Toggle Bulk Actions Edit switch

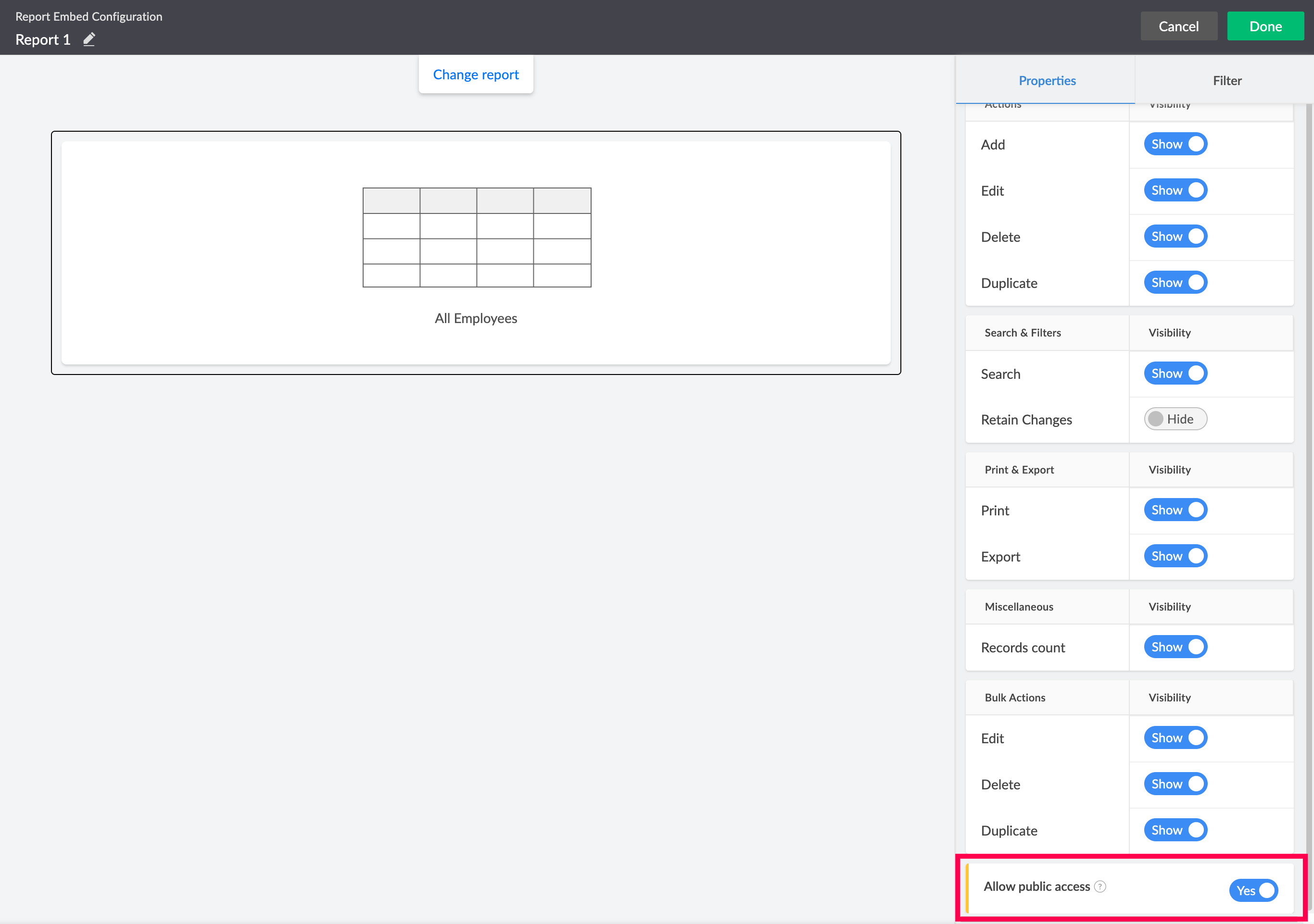[1175, 738]
